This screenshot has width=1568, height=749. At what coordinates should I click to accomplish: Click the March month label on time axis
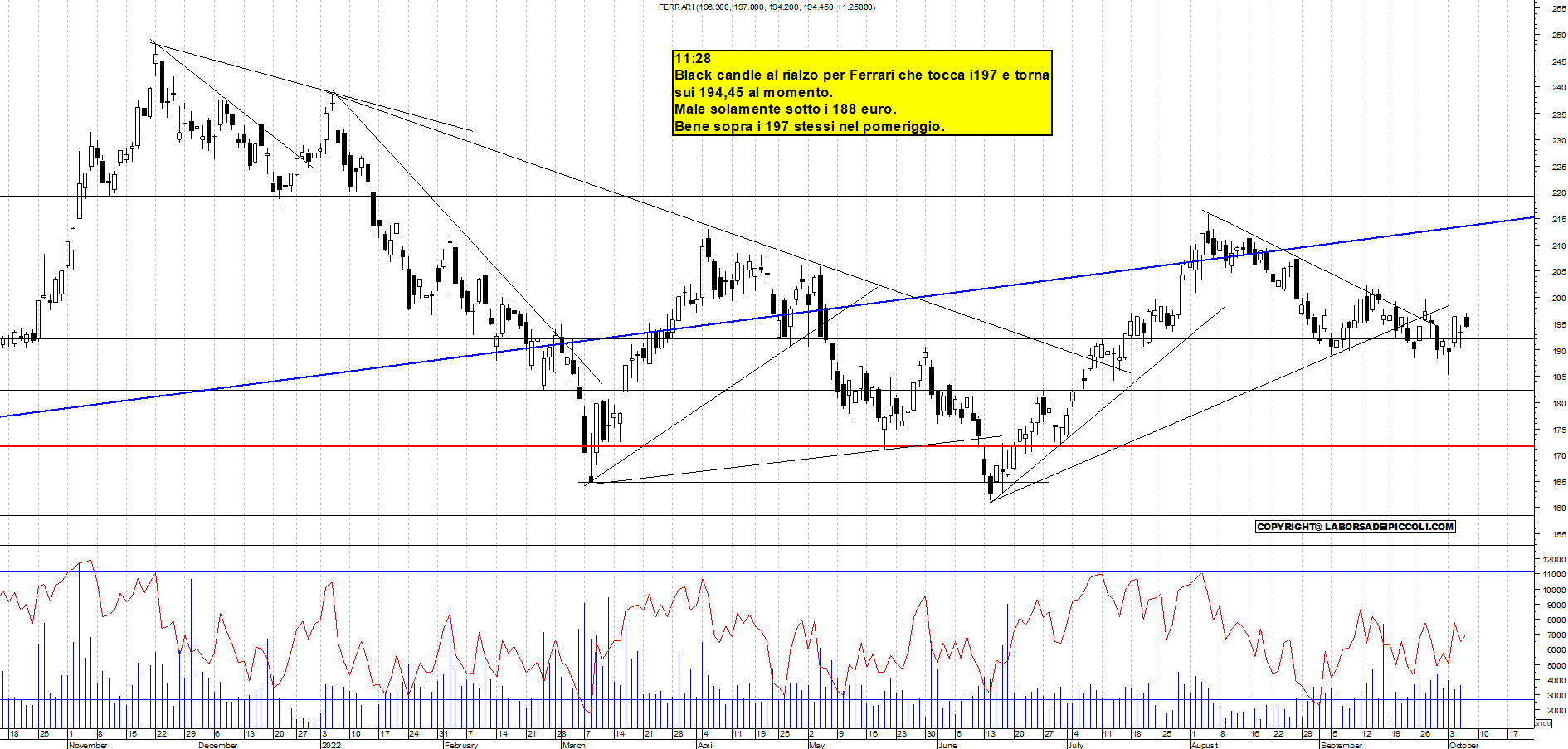tap(574, 745)
